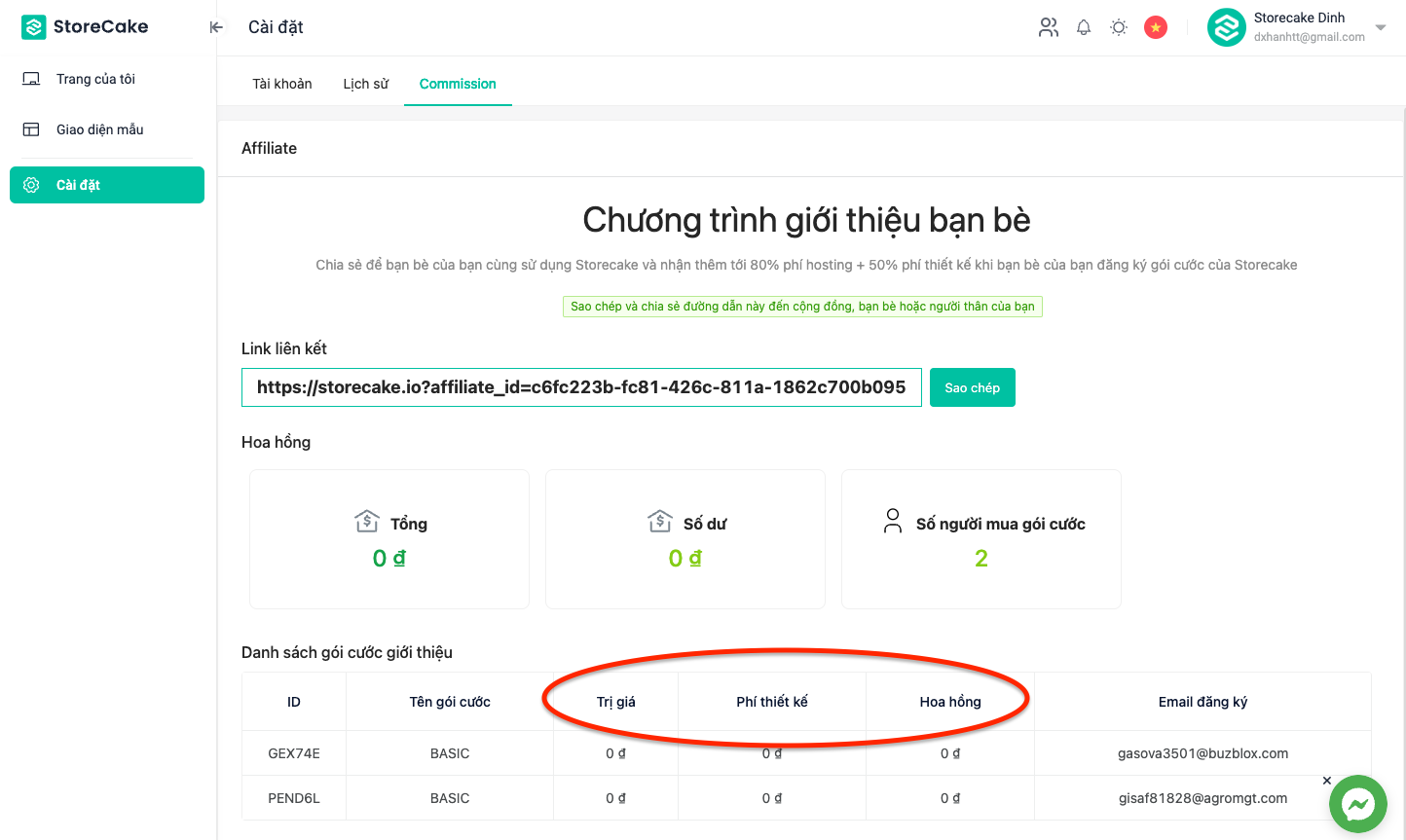Image resolution: width=1406 pixels, height=840 pixels.
Task: Open notifications bell icon
Action: (x=1084, y=27)
